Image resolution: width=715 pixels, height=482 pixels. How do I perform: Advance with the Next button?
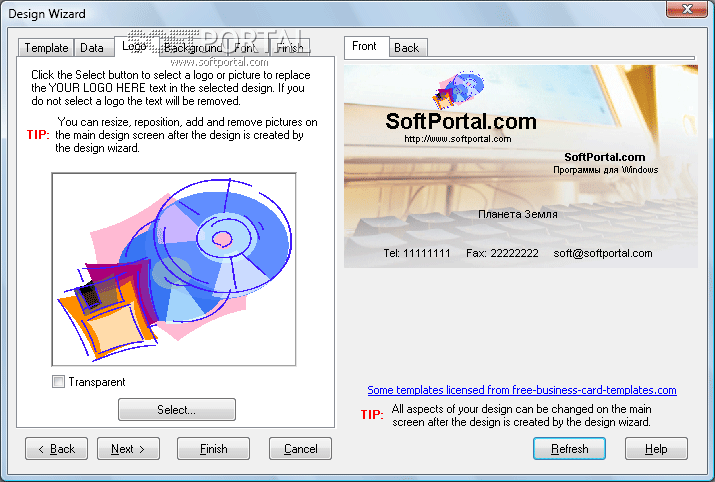[x=128, y=449]
